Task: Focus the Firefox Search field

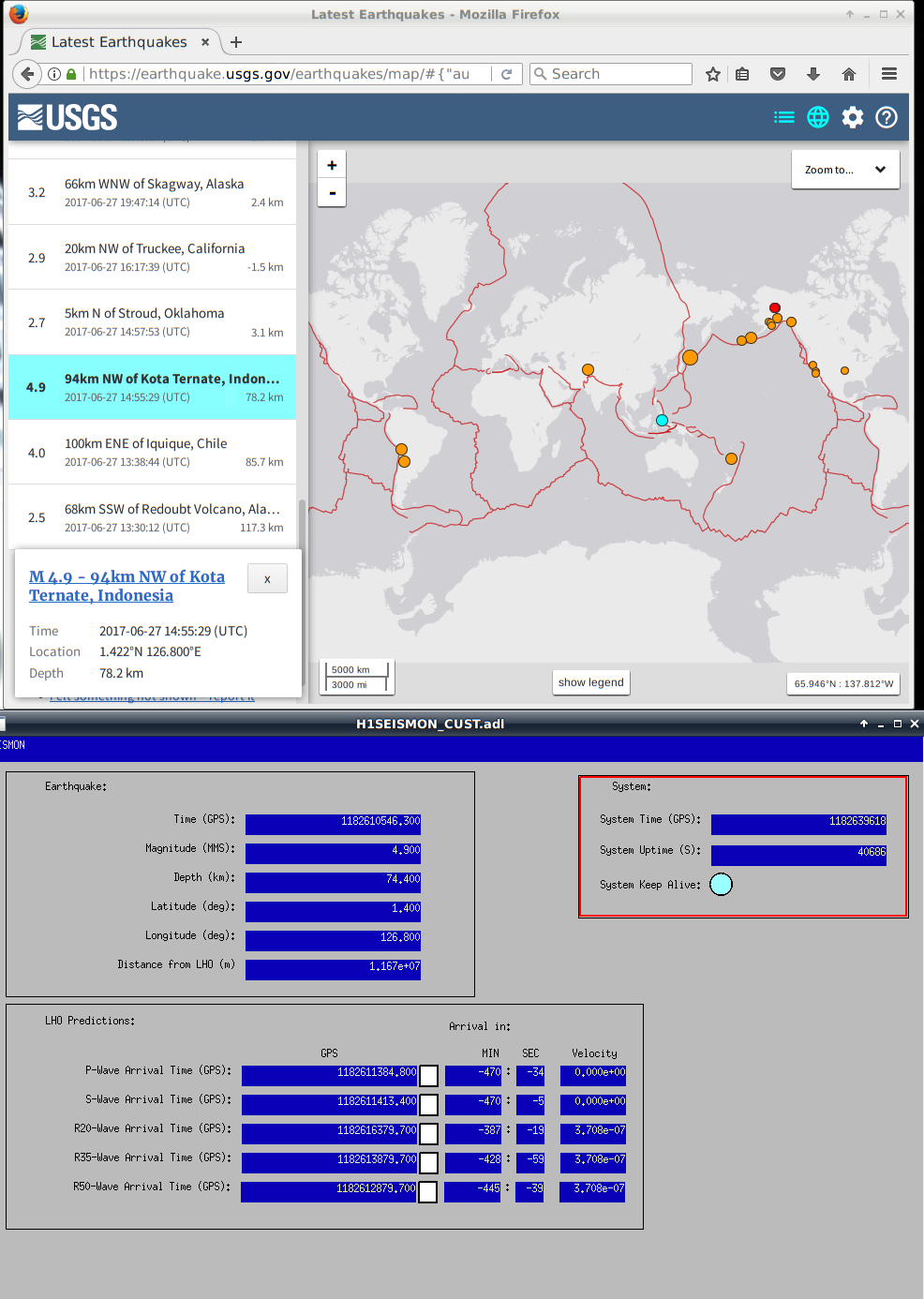Action: tap(611, 74)
